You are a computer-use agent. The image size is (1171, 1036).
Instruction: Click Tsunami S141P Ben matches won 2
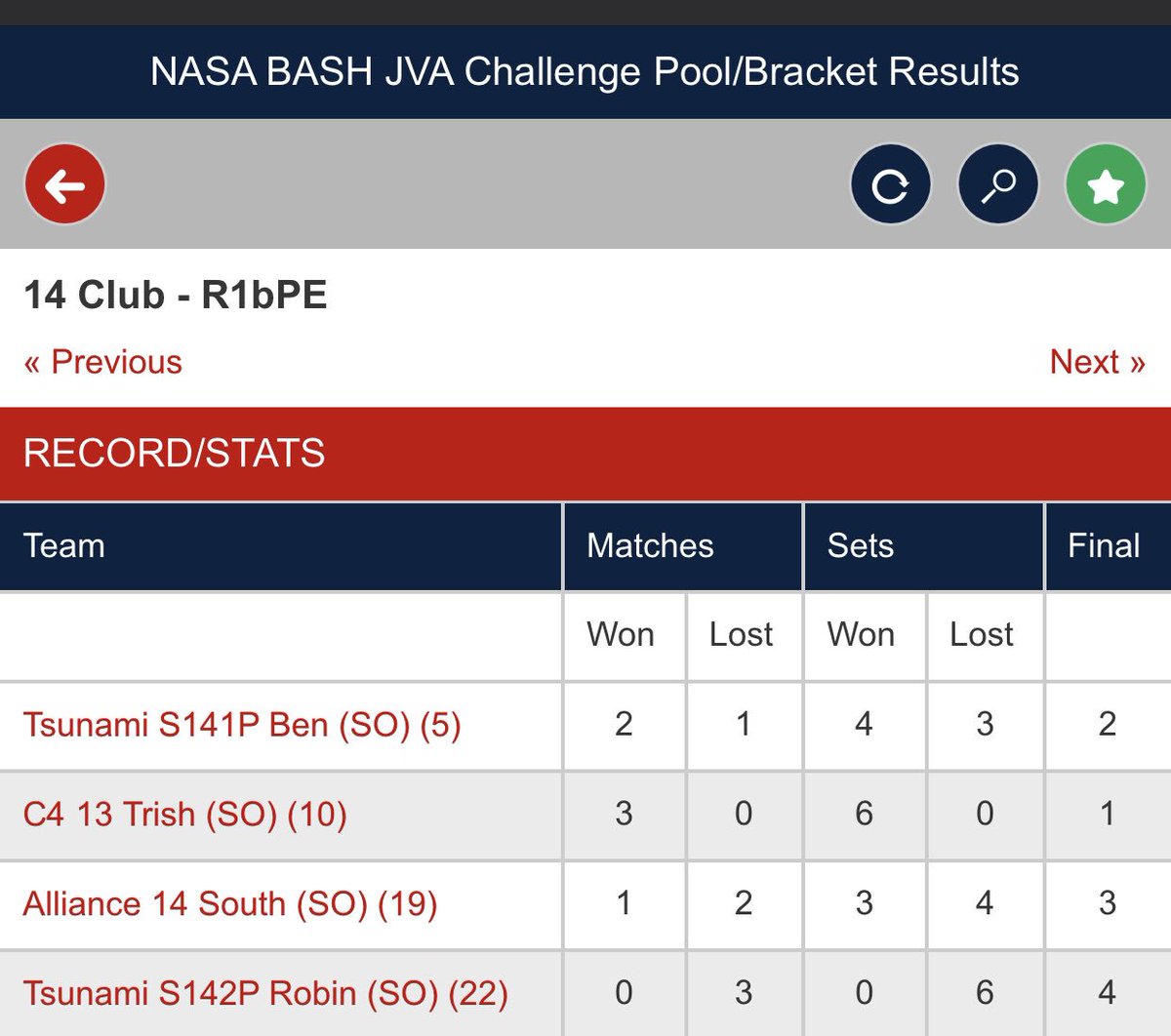coord(625,725)
